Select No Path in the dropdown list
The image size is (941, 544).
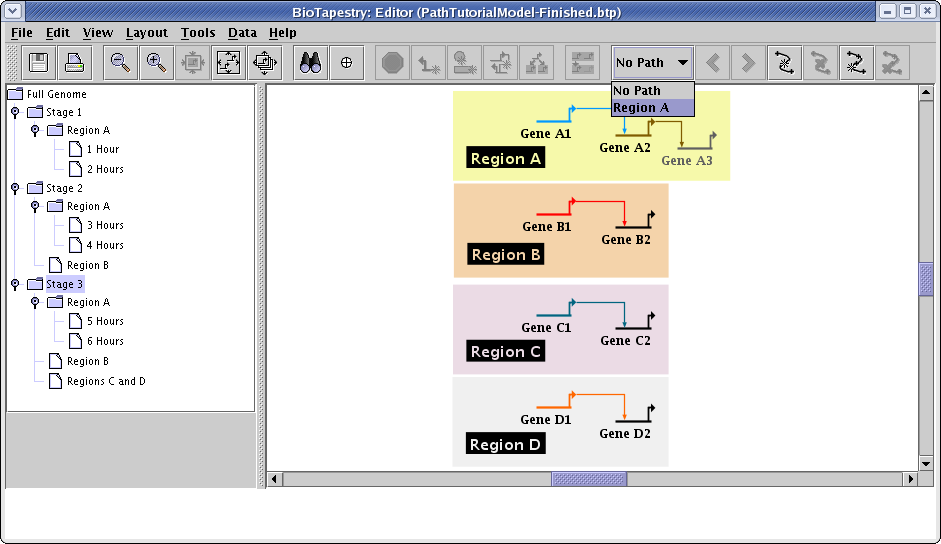652,91
